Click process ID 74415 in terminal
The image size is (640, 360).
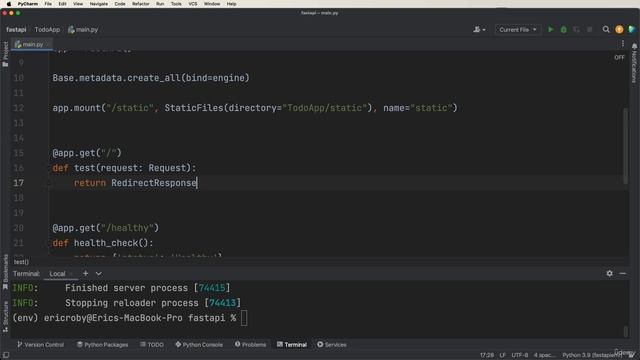(x=212, y=288)
